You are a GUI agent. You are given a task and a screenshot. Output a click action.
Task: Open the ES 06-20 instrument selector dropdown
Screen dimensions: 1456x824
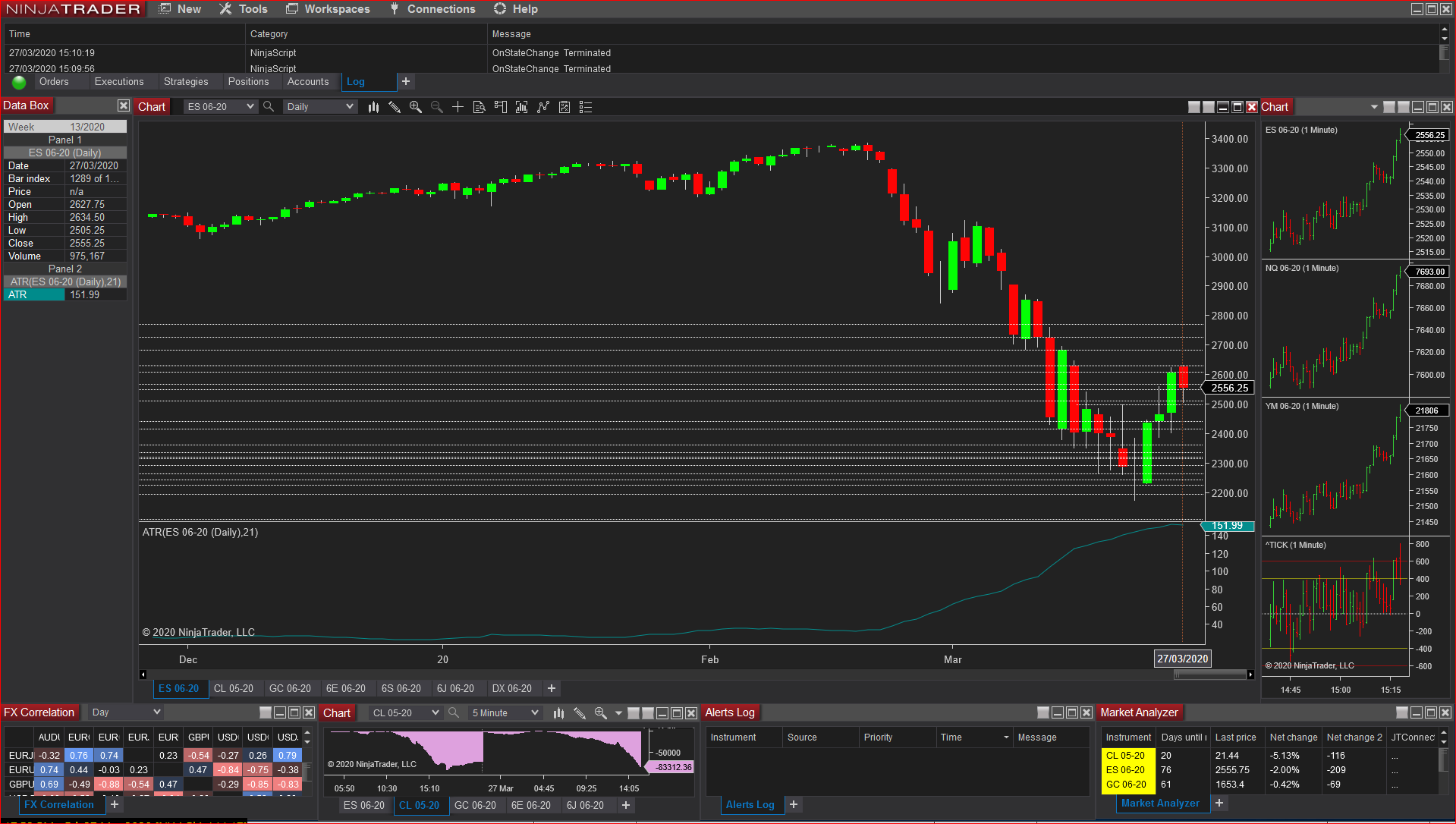pos(220,107)
